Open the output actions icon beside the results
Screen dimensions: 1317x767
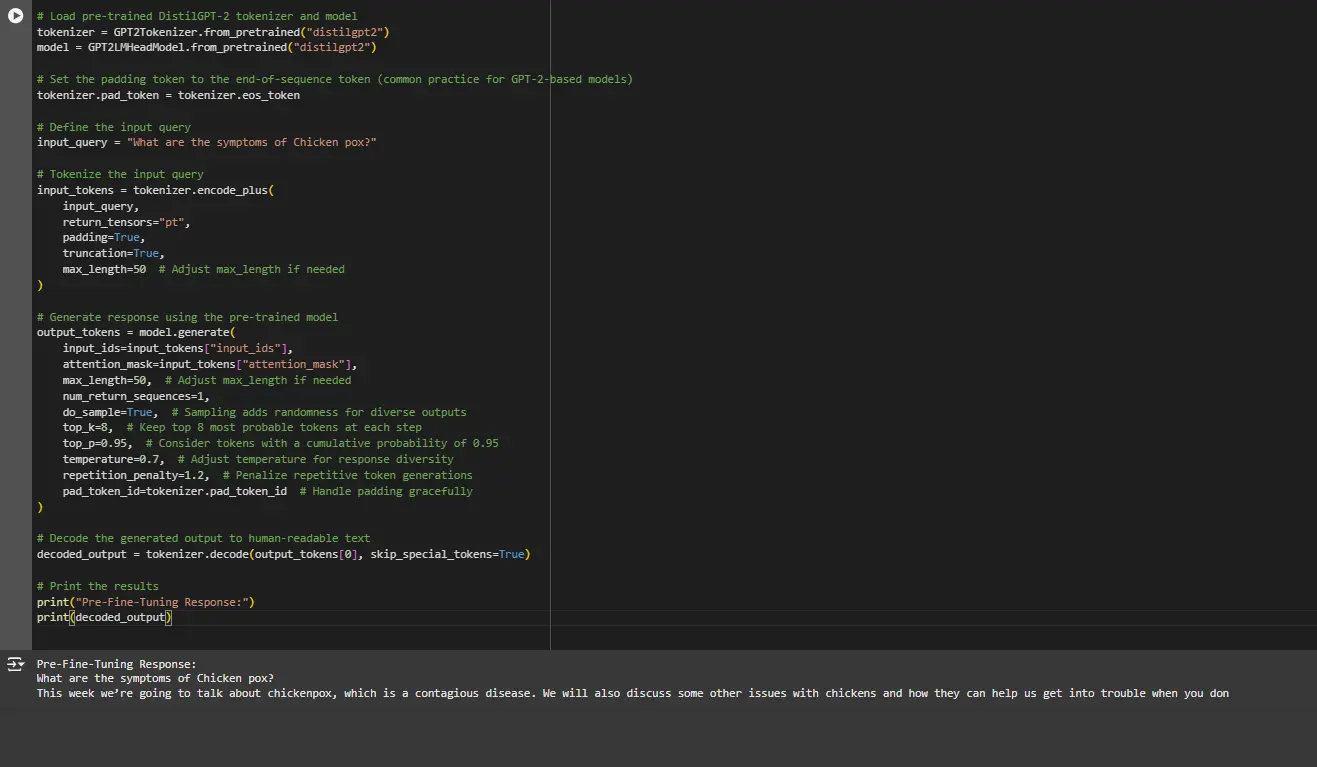pos(15,664)
